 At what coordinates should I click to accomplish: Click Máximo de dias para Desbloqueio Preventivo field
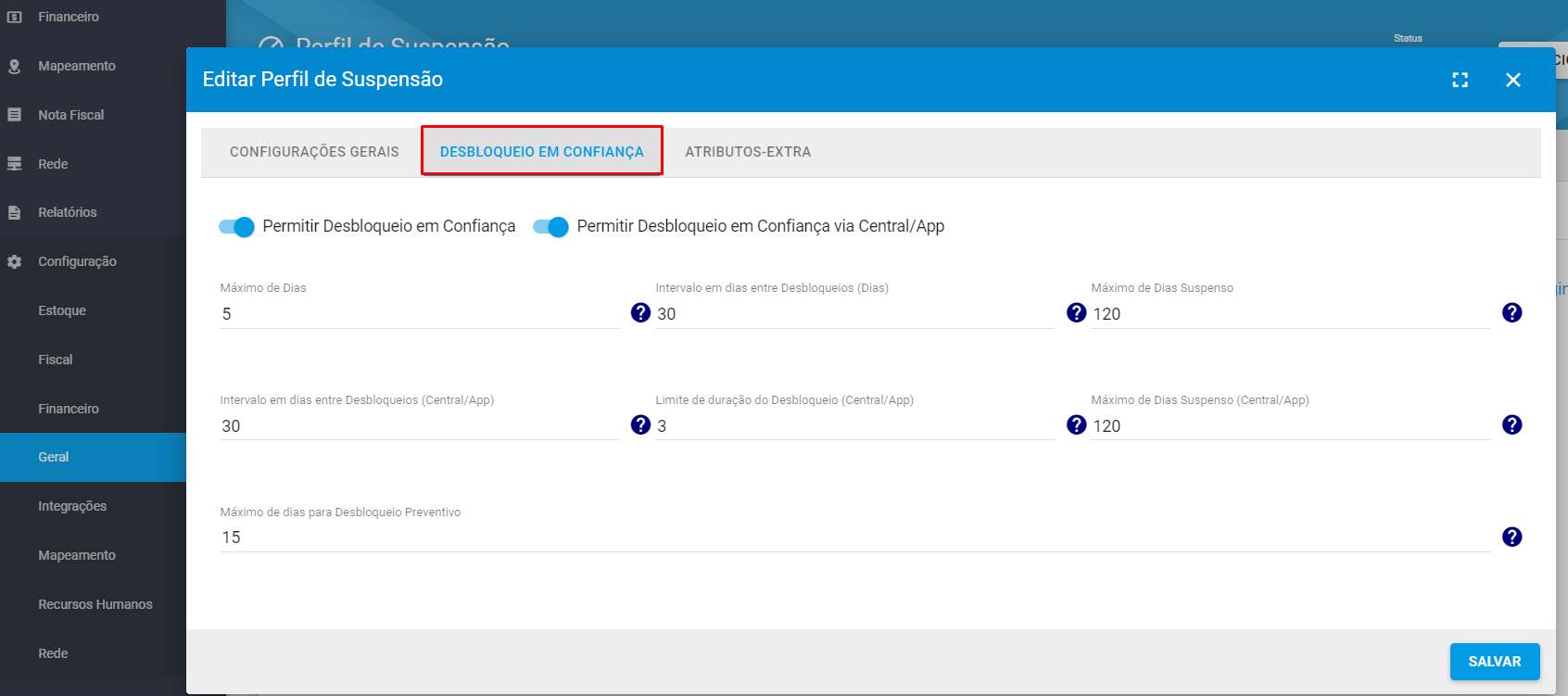coord(855,538)
